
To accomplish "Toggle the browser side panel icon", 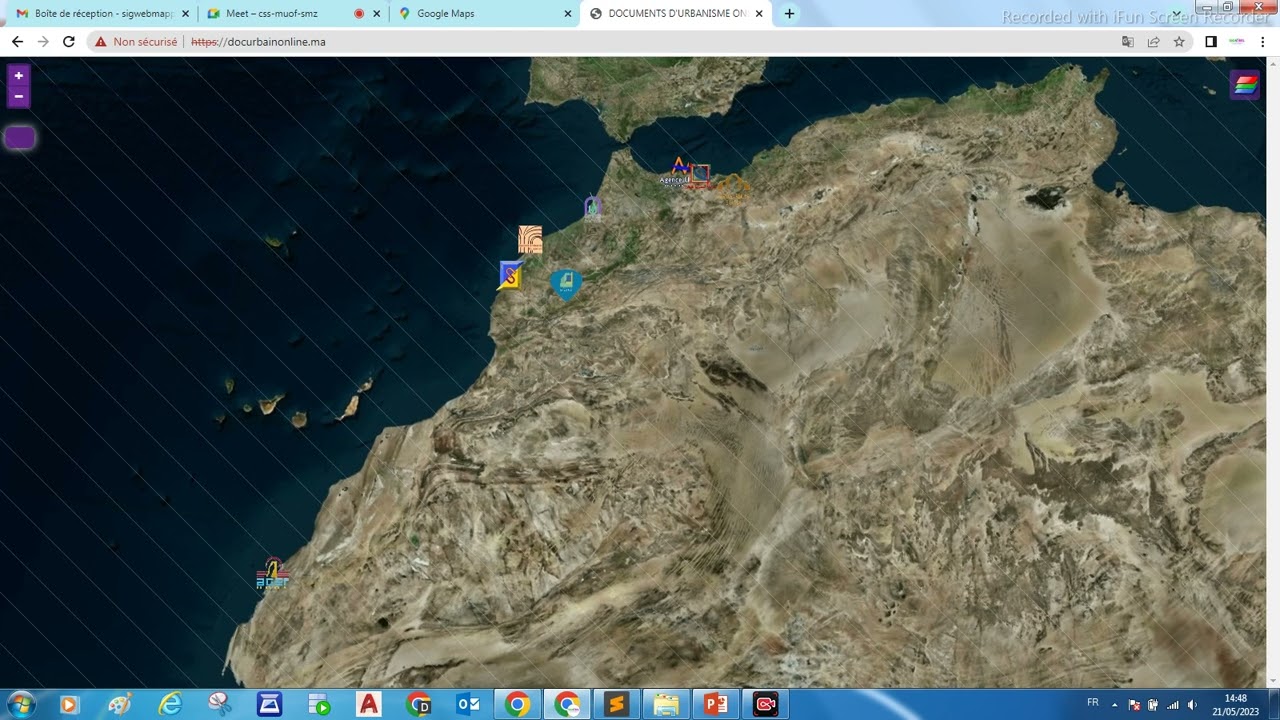I will point(1211,42).
